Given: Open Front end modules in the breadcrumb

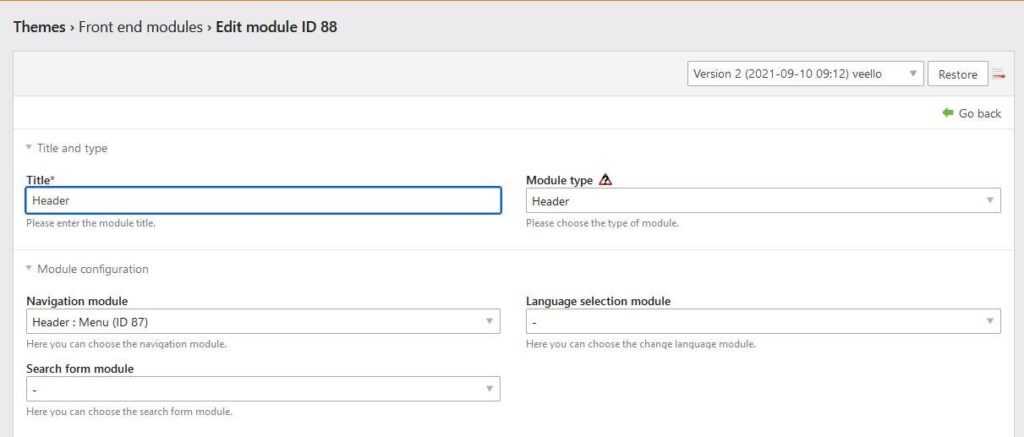Looking at the screenshot, I should (x=141, y=27).
